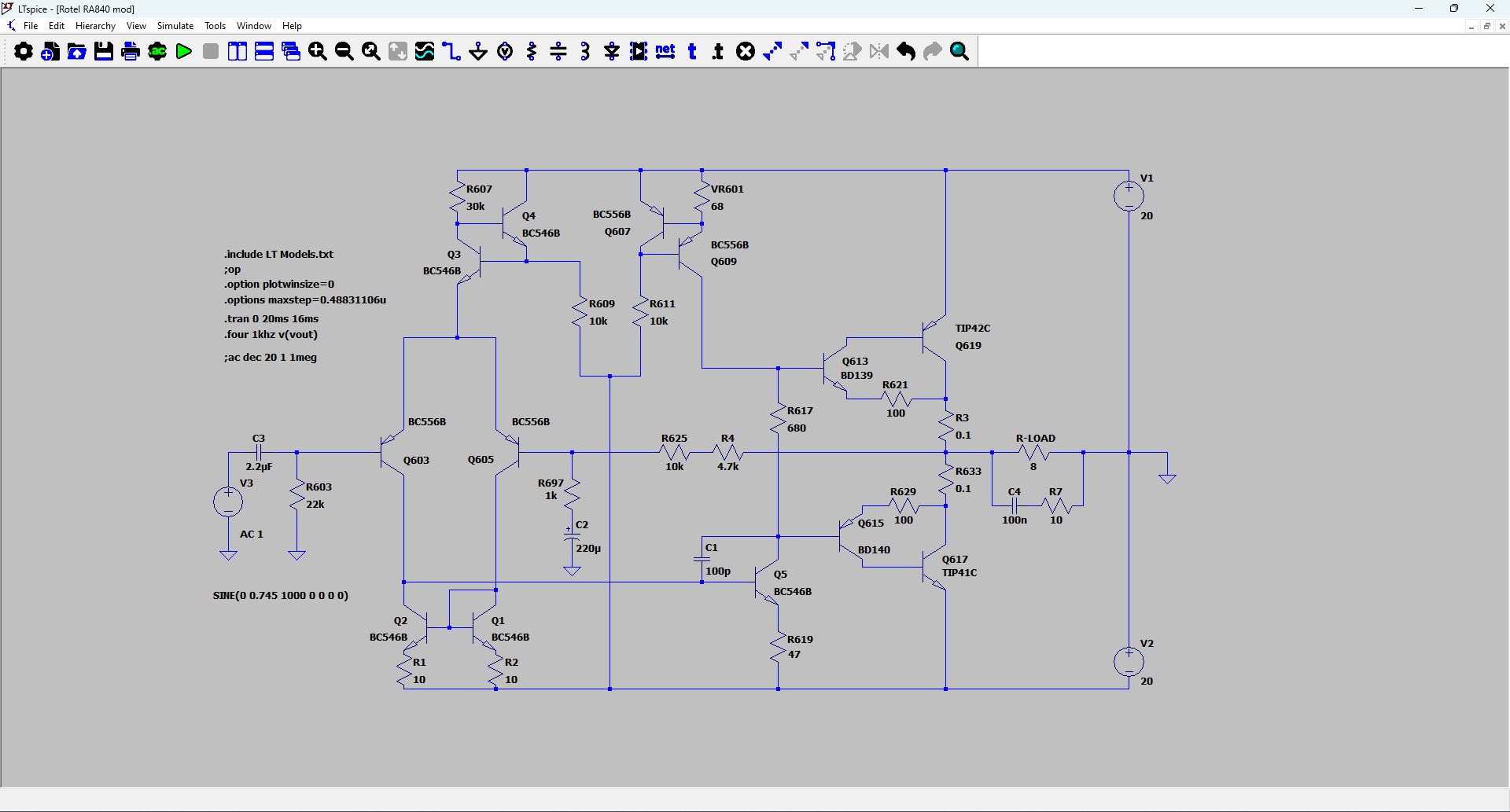Screen dimensions: 1510x812
Task: Undo the last action
Action: [906, 52]
